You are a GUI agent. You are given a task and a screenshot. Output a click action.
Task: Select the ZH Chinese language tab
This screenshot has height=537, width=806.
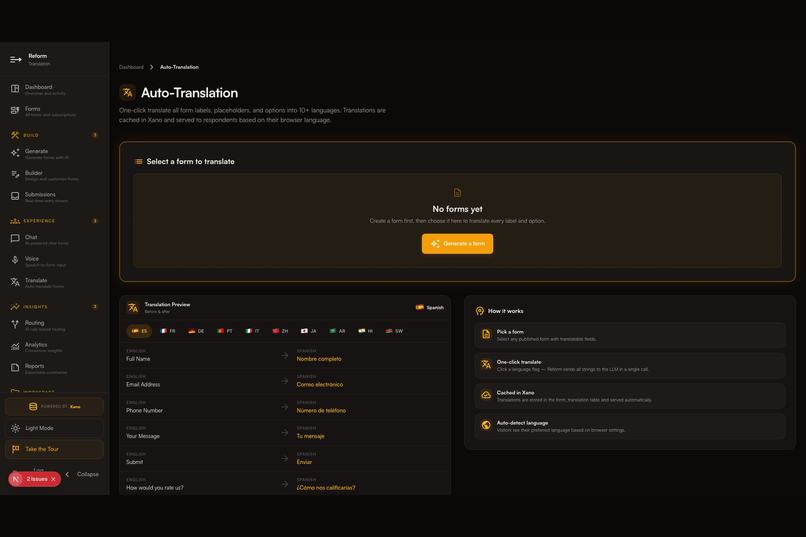(x=280, y=331)
